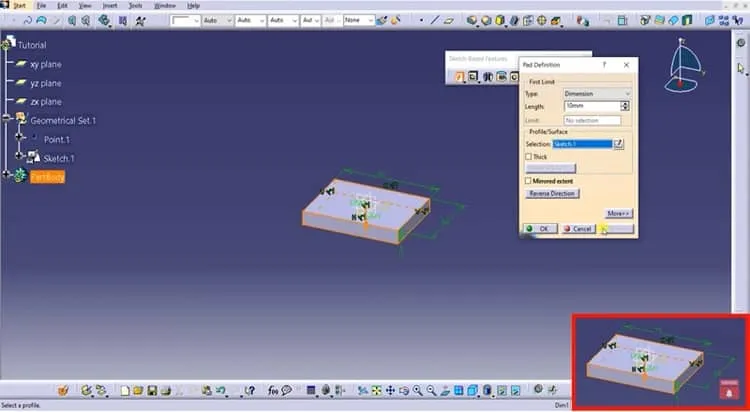The width and height of the screenshot is (750, 412).
Task: Select the Pocket tool in Sketch-Based Features
Action: [473, 77]
